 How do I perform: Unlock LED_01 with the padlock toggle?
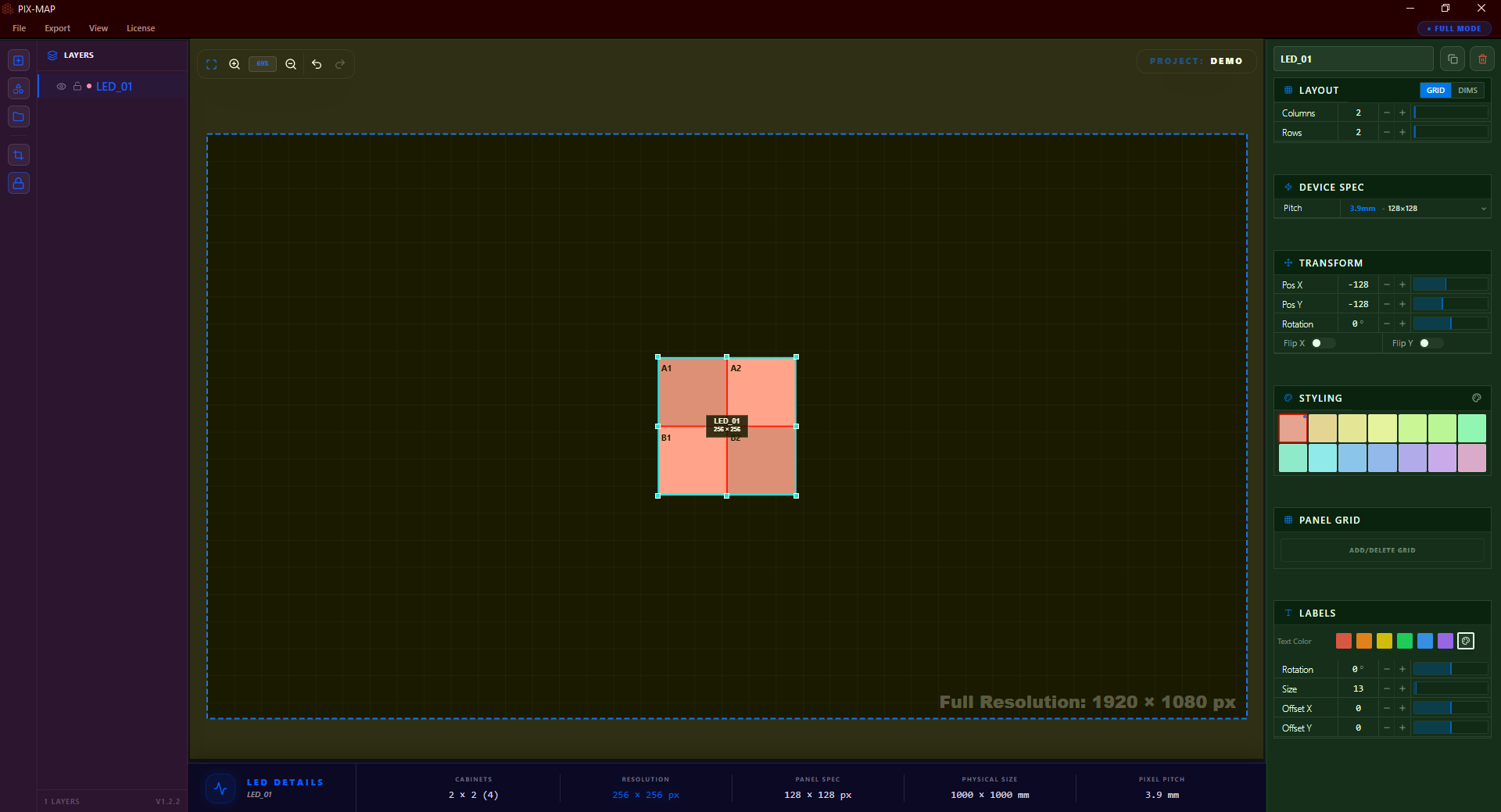[x=77, y=87]
